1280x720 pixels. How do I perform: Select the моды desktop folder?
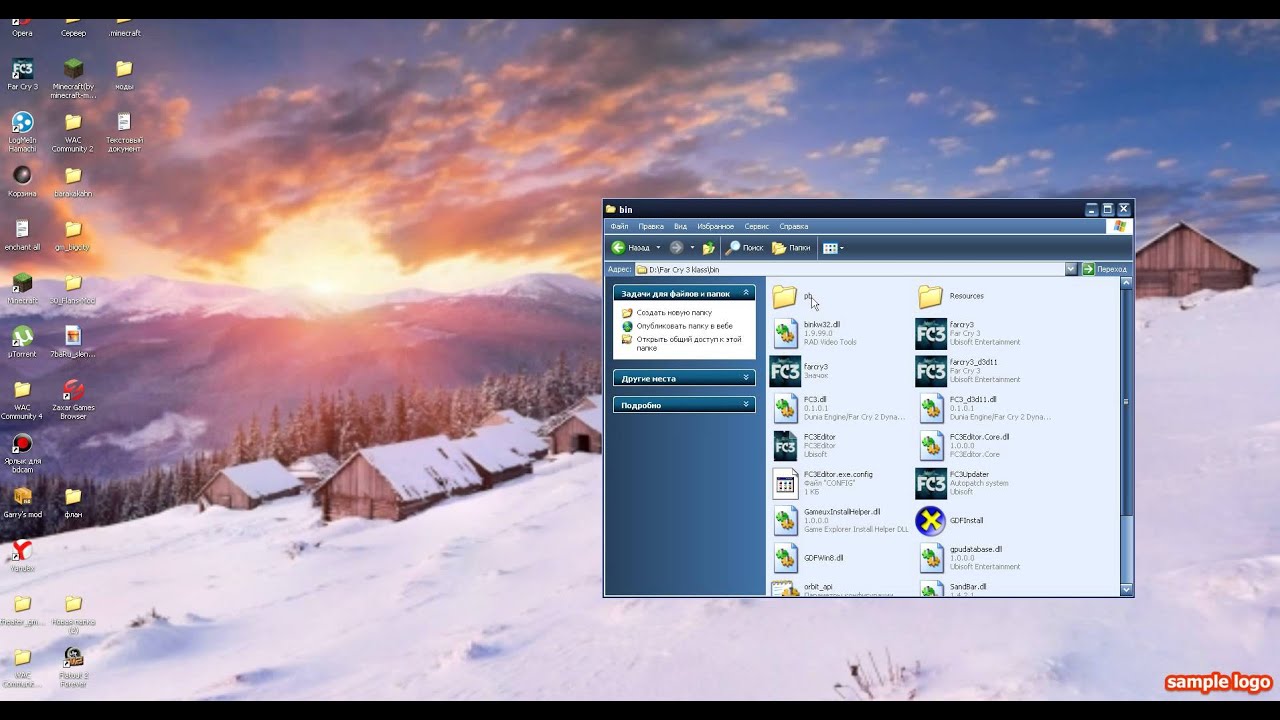(124, 75)
